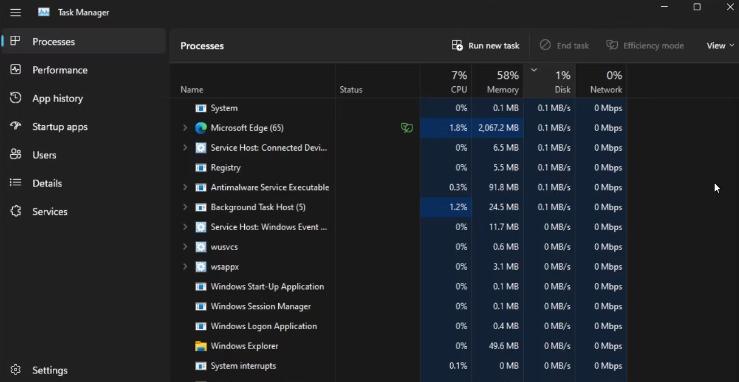Expand the Microsoft Edge (65) process group
739x382 pixels.
(185, 128)
